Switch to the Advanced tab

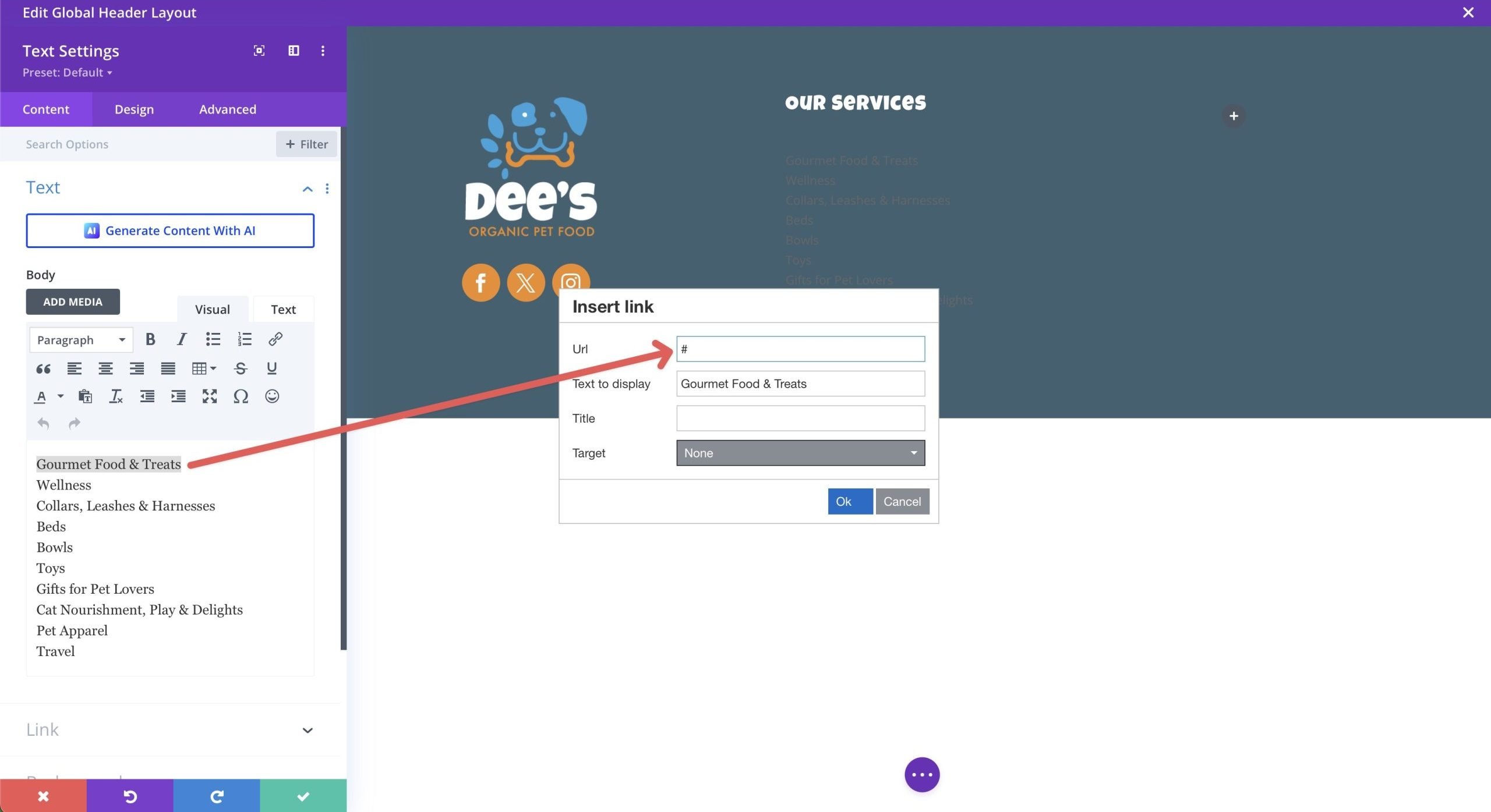coord(227,108)
